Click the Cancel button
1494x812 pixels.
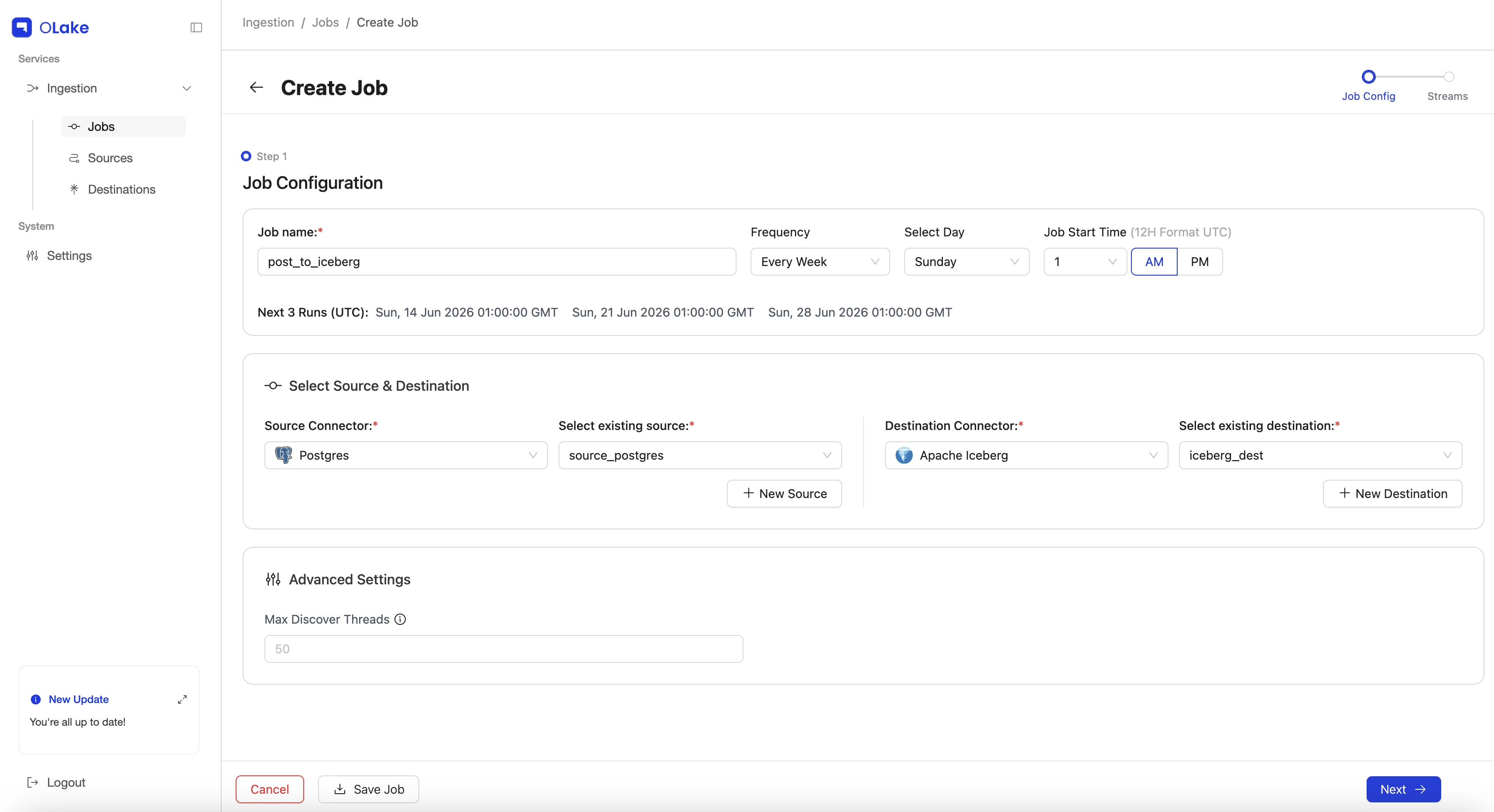click(x=270, y=789)
